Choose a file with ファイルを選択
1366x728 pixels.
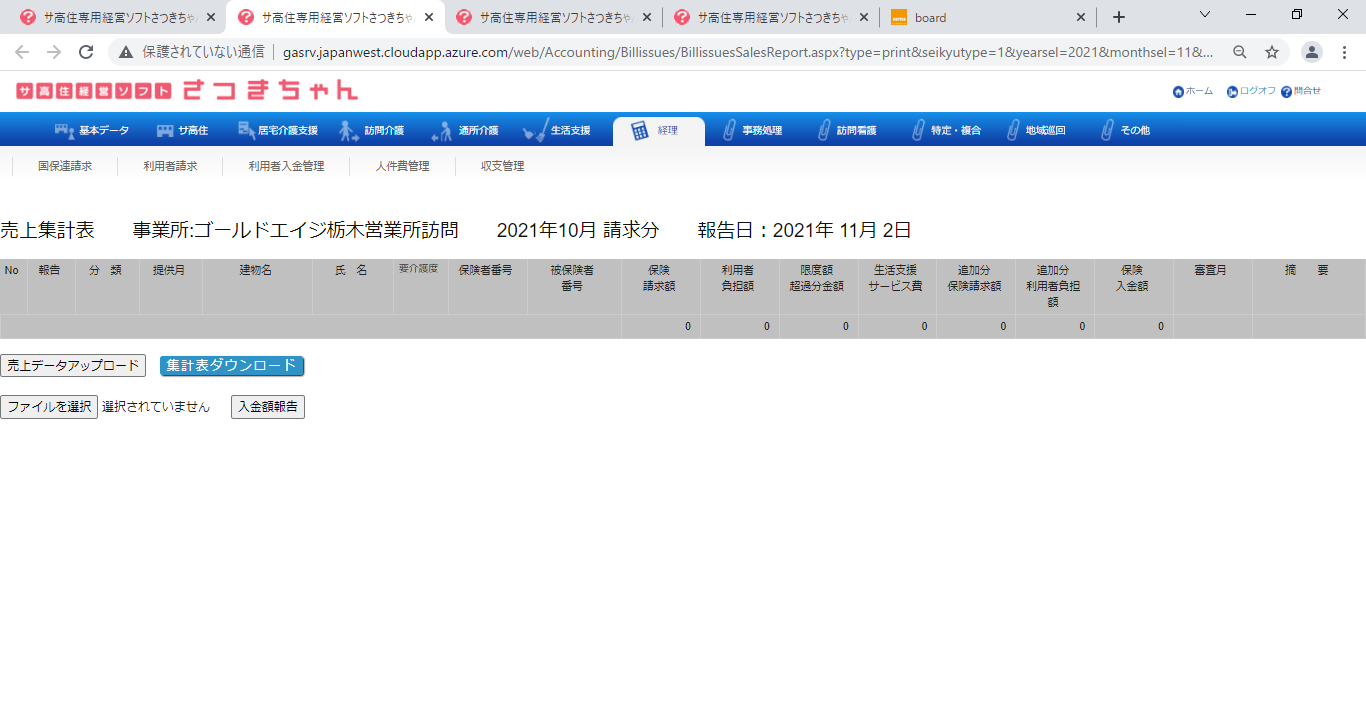(49, 407)
